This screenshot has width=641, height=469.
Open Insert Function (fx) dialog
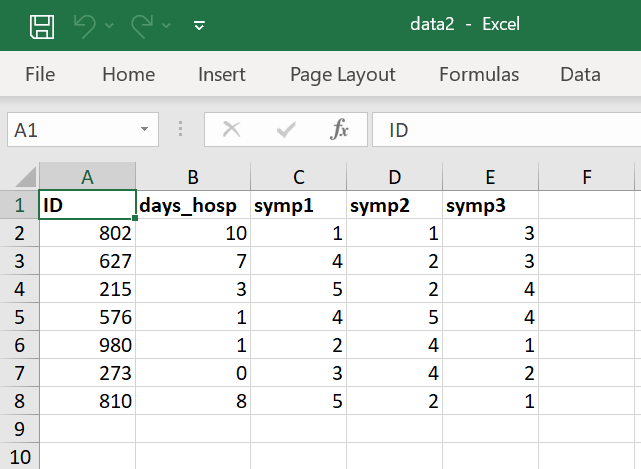[340, 130]
